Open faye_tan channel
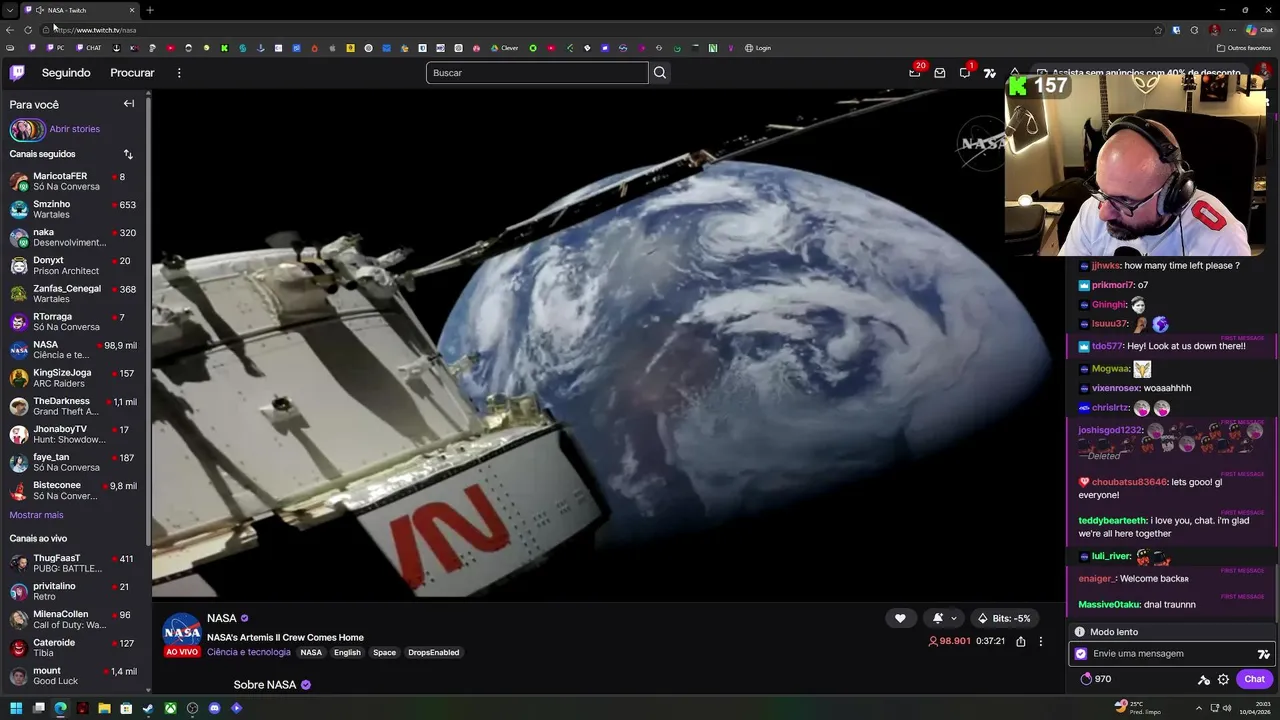1280x720 pixels. click(x=75, y=462)
